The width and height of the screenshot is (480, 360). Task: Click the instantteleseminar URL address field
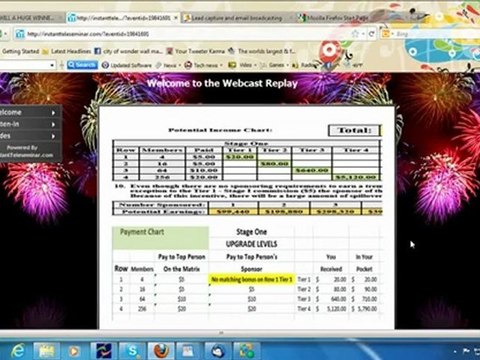pyautogui.click(x=187, y=34)
